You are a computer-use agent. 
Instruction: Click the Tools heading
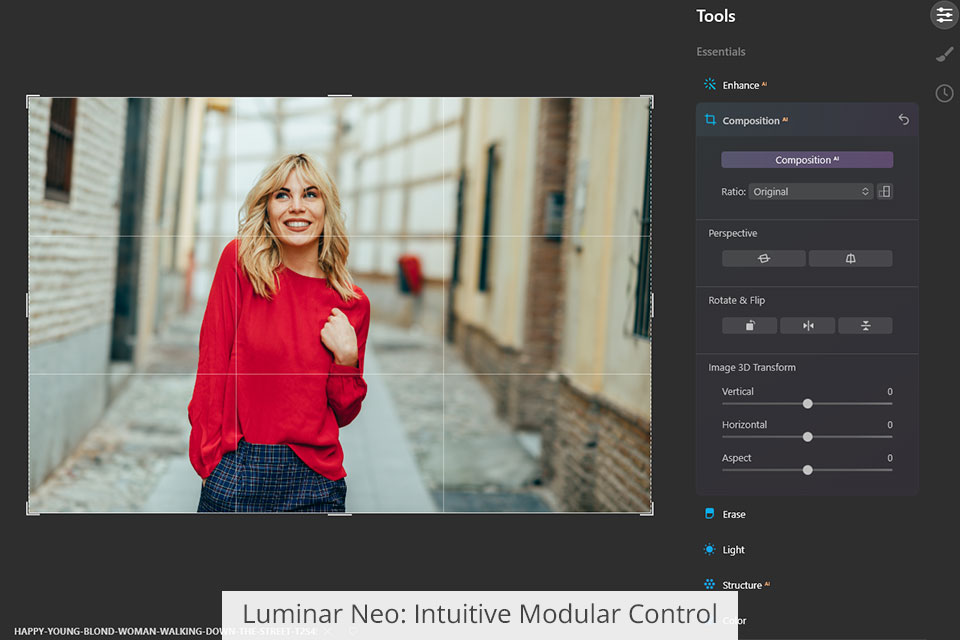click(x=716, y=16)
